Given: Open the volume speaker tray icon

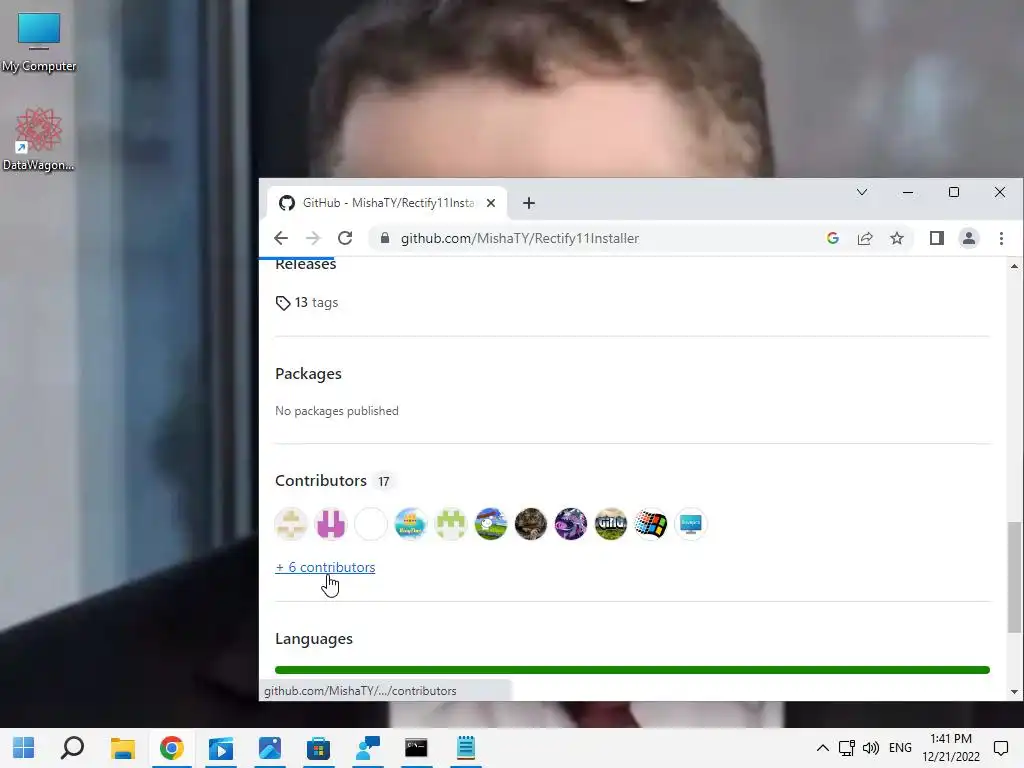Looking at the screenshot, I should 871,748.
